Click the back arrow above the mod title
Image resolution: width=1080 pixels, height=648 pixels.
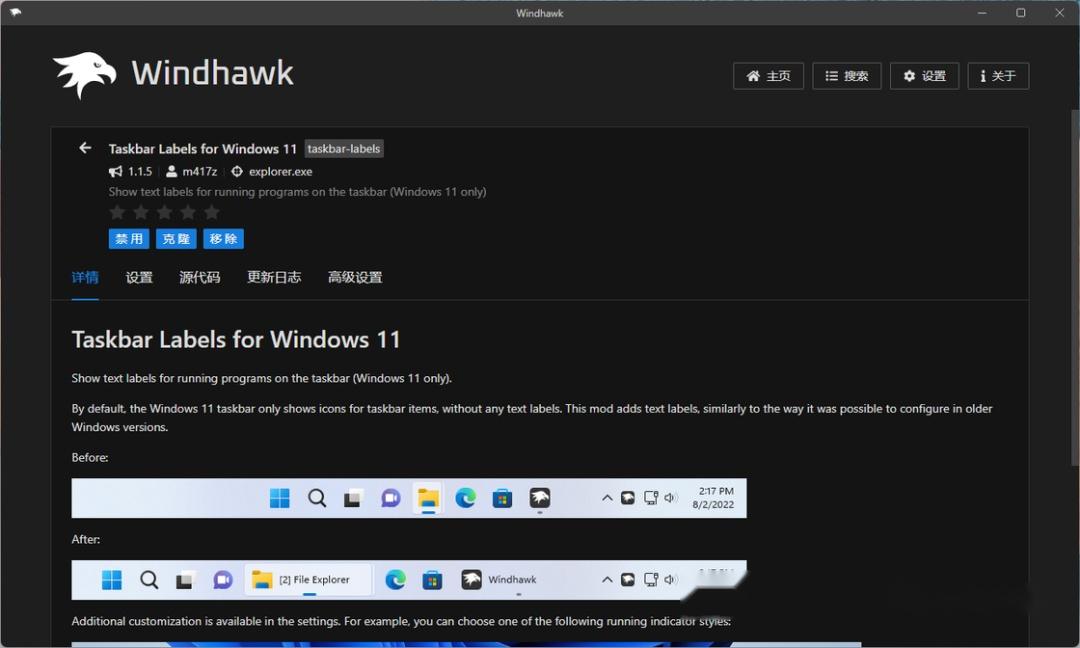pos(85,147)
